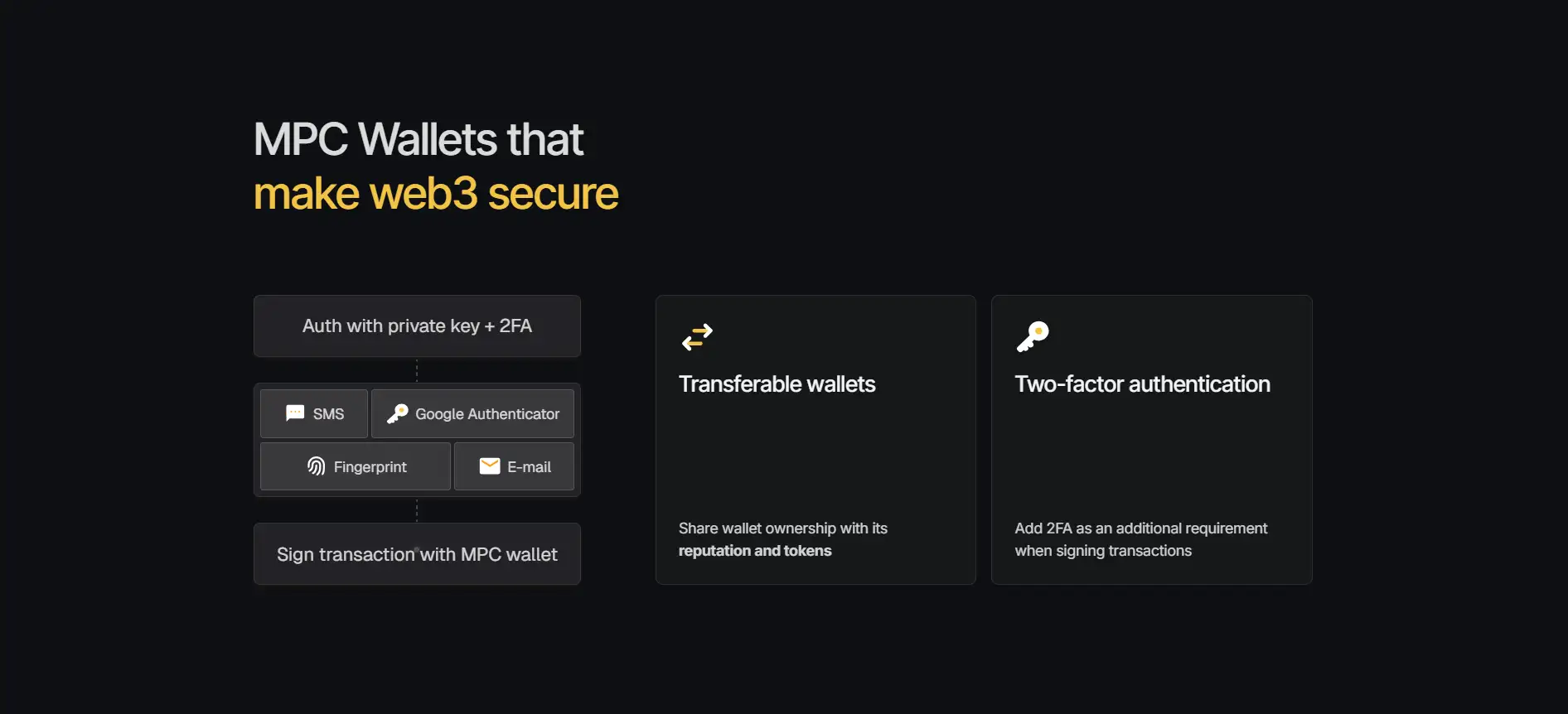
Task: Click the Fingerprint icon
Action: [316, 466]
